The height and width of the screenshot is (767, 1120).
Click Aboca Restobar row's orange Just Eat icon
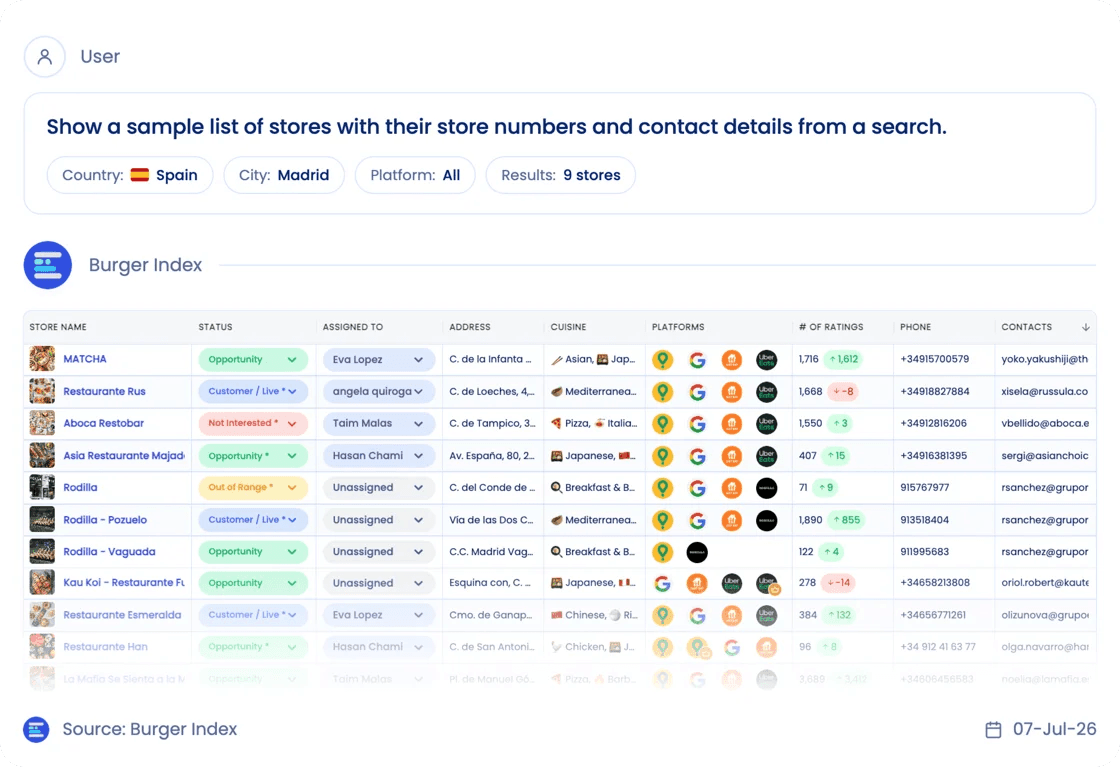pyautogui.click(x=731, y=423)
